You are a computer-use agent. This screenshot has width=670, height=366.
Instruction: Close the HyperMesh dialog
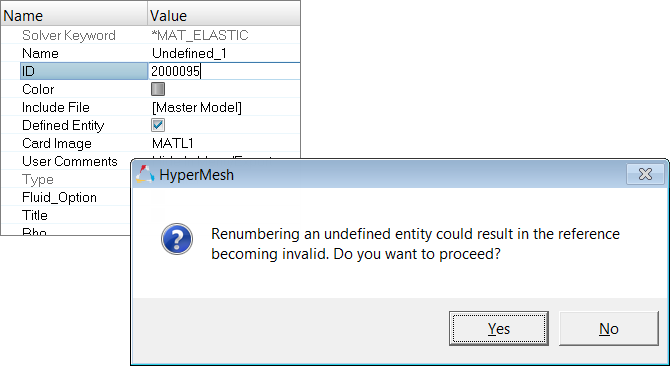coord(645,174)
